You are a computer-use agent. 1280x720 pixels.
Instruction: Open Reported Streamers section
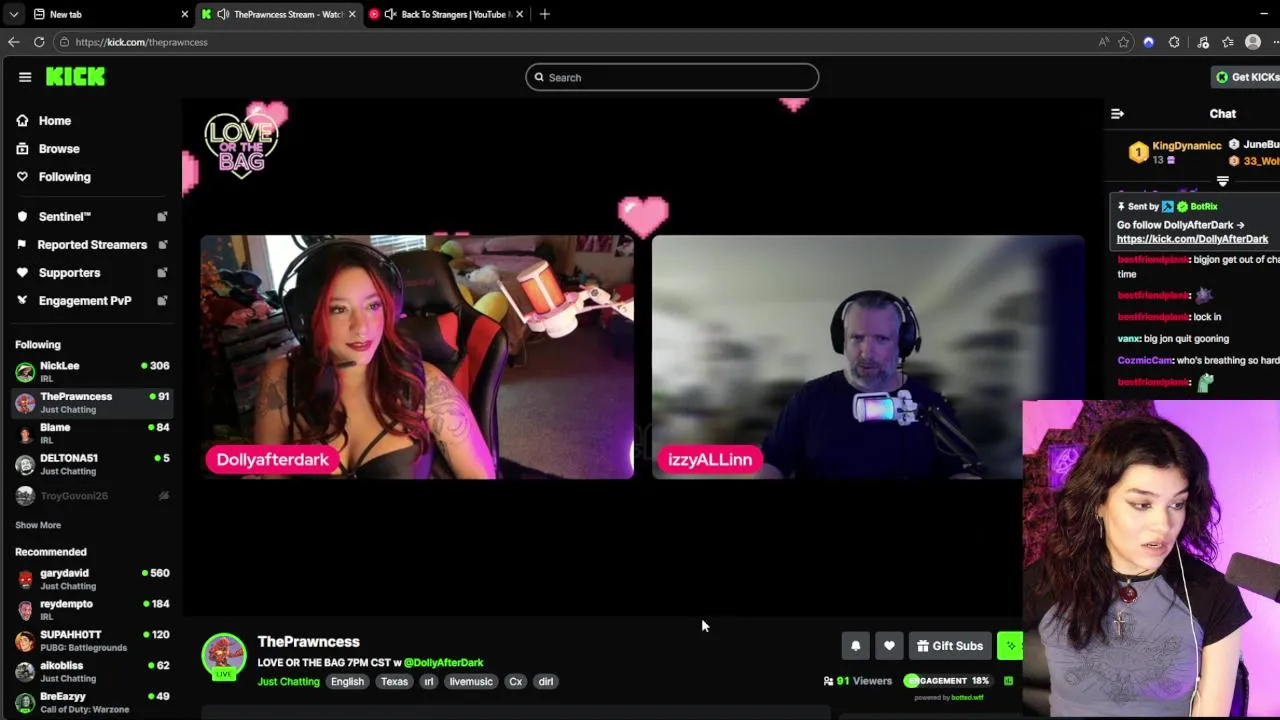click(92, 245)
